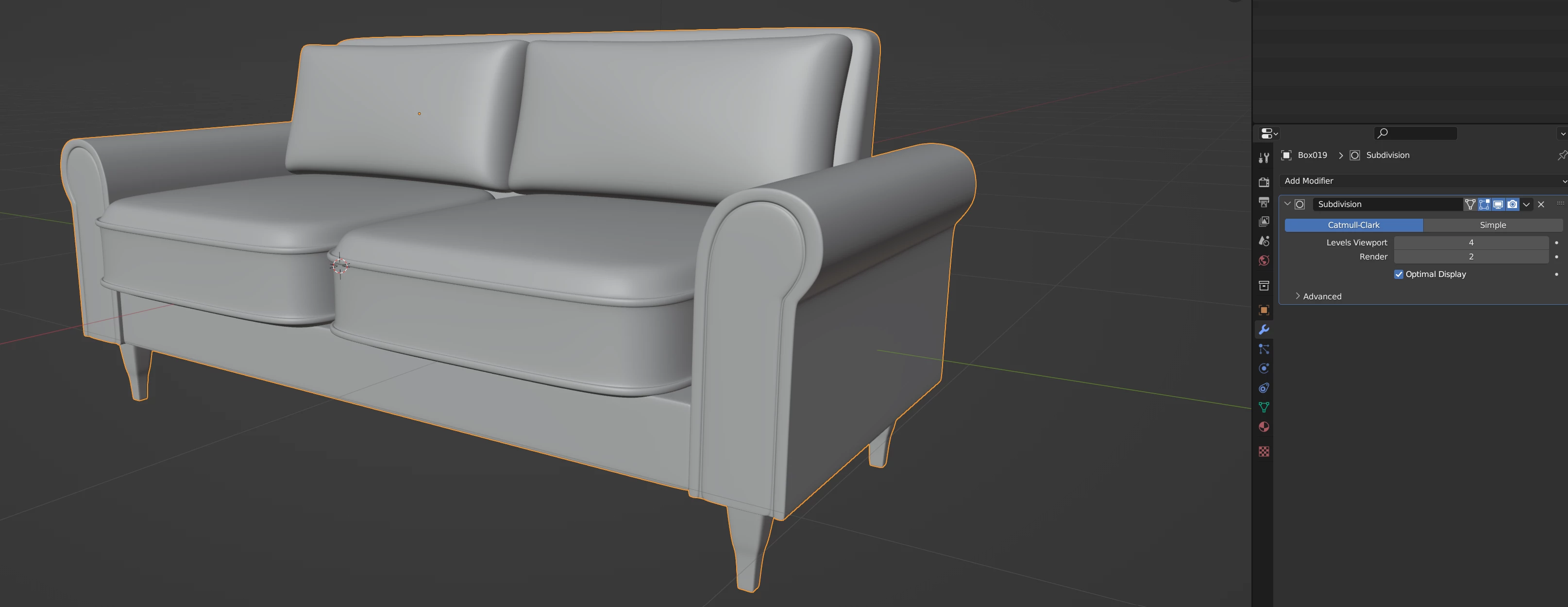Toggle modifier visibility in viewport
This screenshot has width=1568, height=607.
pos(1498,204)
